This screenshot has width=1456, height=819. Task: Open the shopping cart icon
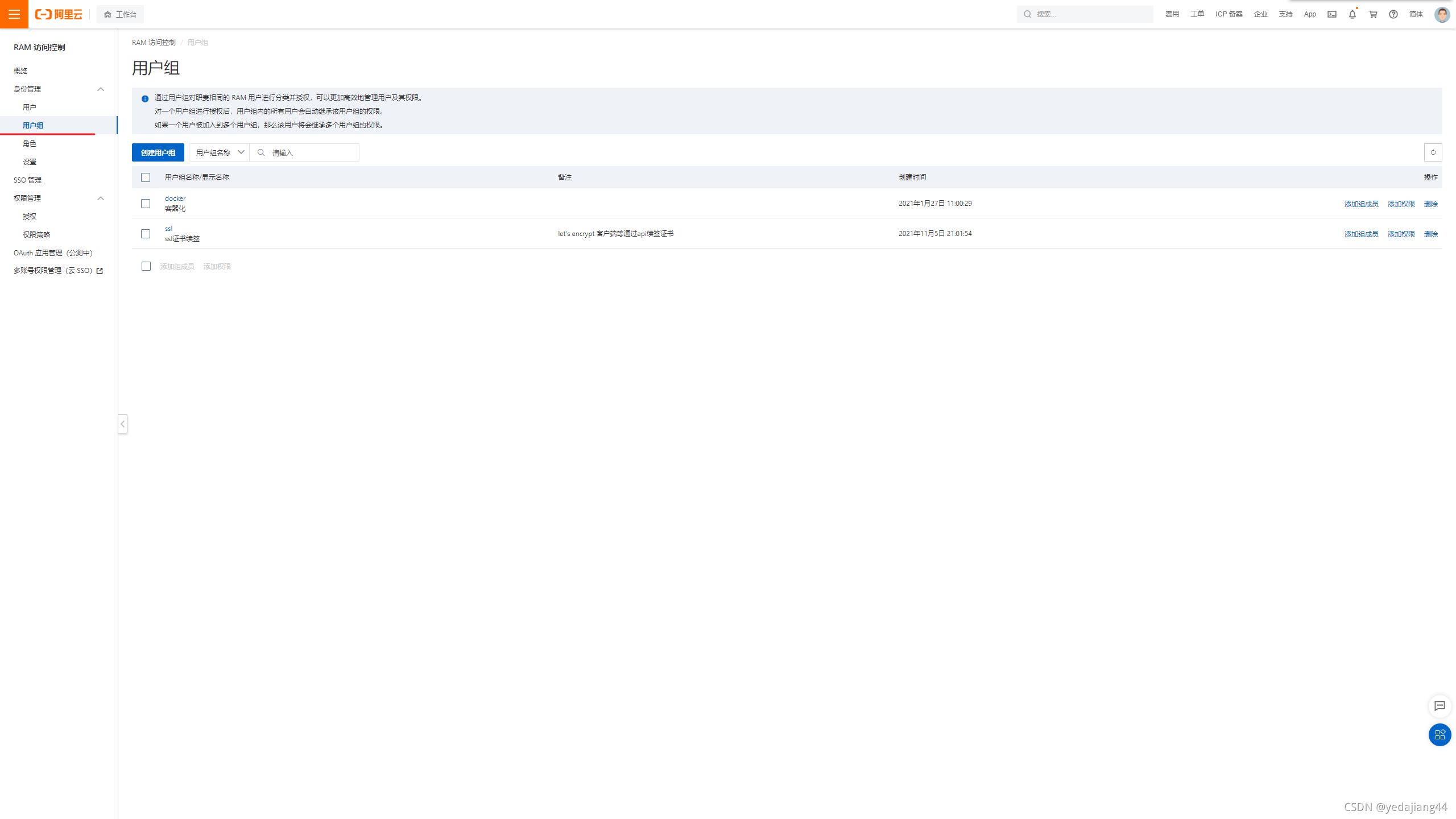(1373, 14)
